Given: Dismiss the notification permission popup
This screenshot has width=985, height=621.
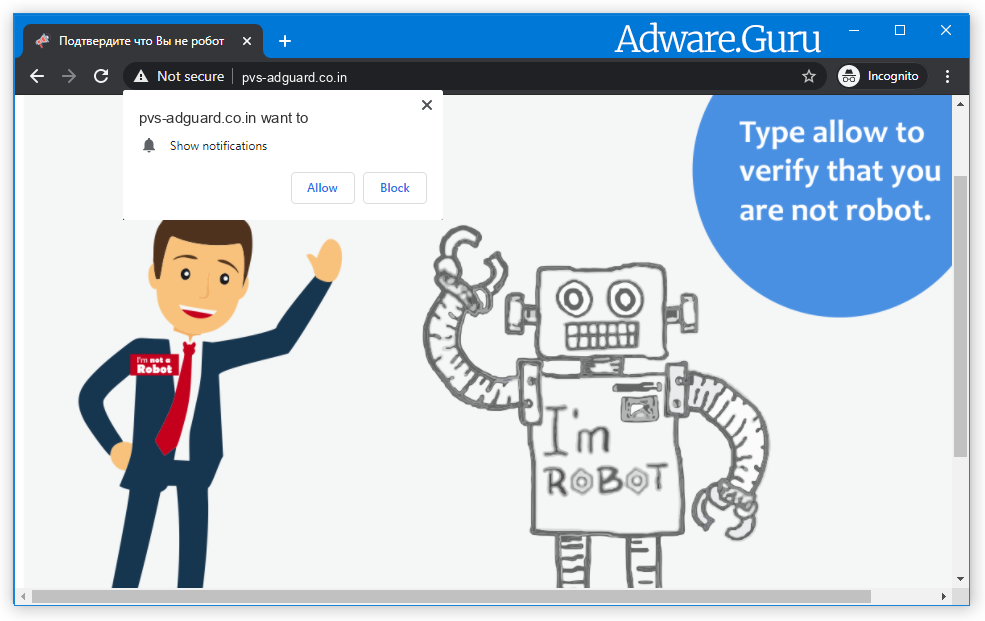Looking at the screenshot, I should tap(426, 104).
